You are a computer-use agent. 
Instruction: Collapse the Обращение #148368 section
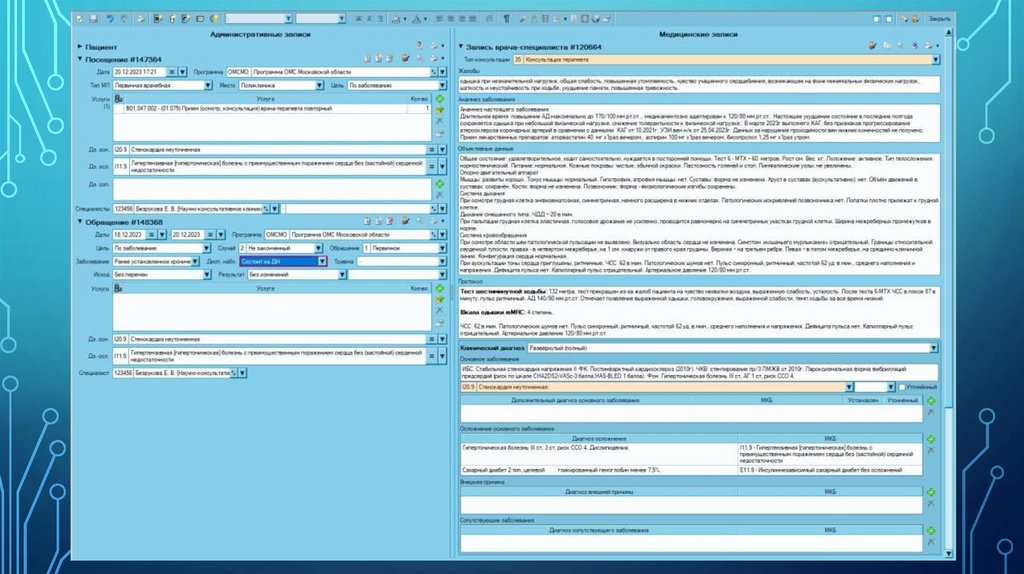click(79, 222)
